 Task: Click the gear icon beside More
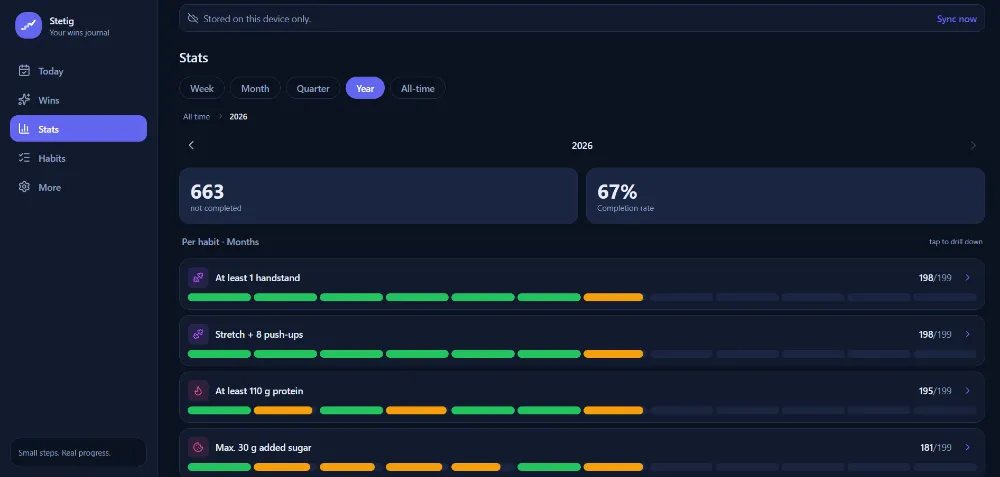pyautogui.click(x=24, y=187)
